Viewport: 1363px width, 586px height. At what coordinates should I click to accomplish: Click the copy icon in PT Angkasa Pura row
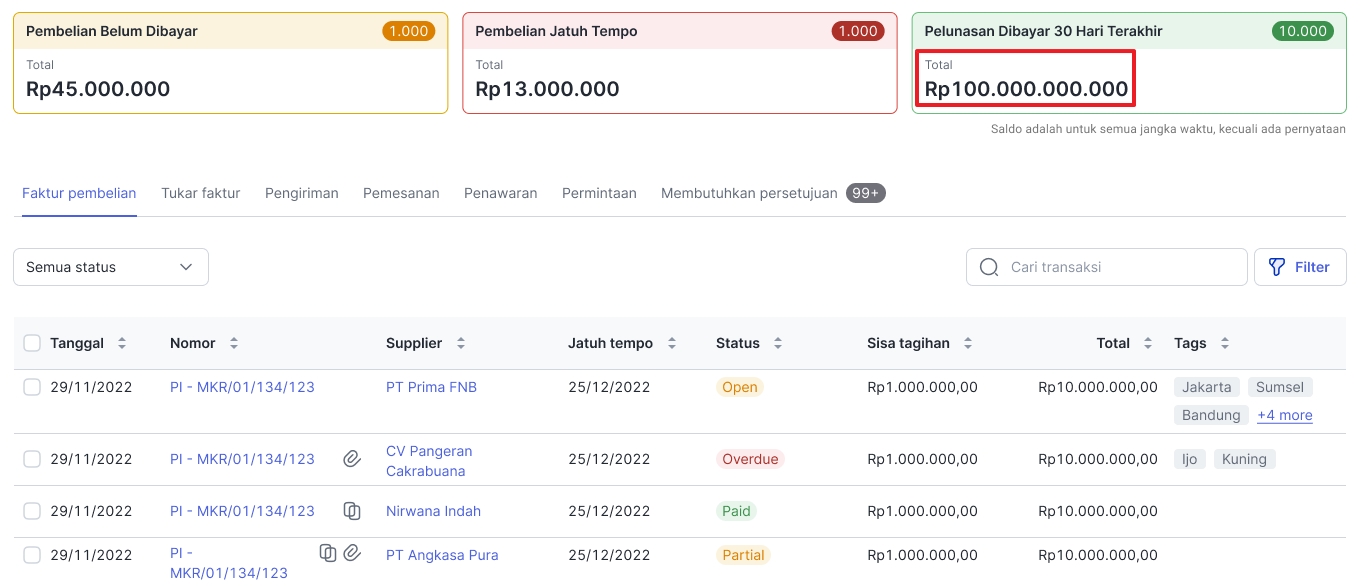327,552
